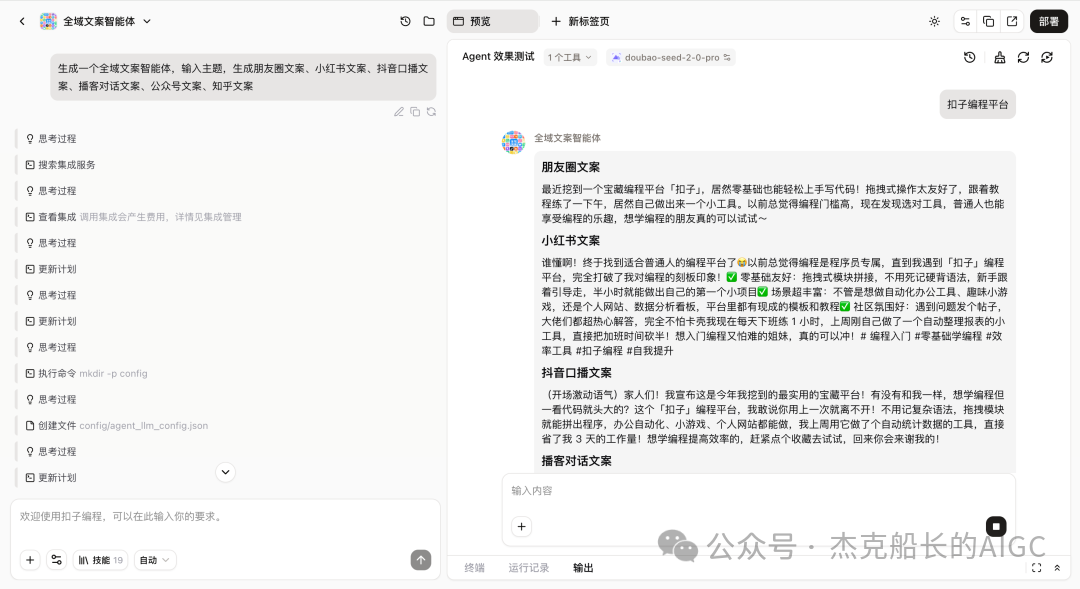Click plus button under 输入内容
The height and width of the screenshot is (589, 1080).
point(521,527)
